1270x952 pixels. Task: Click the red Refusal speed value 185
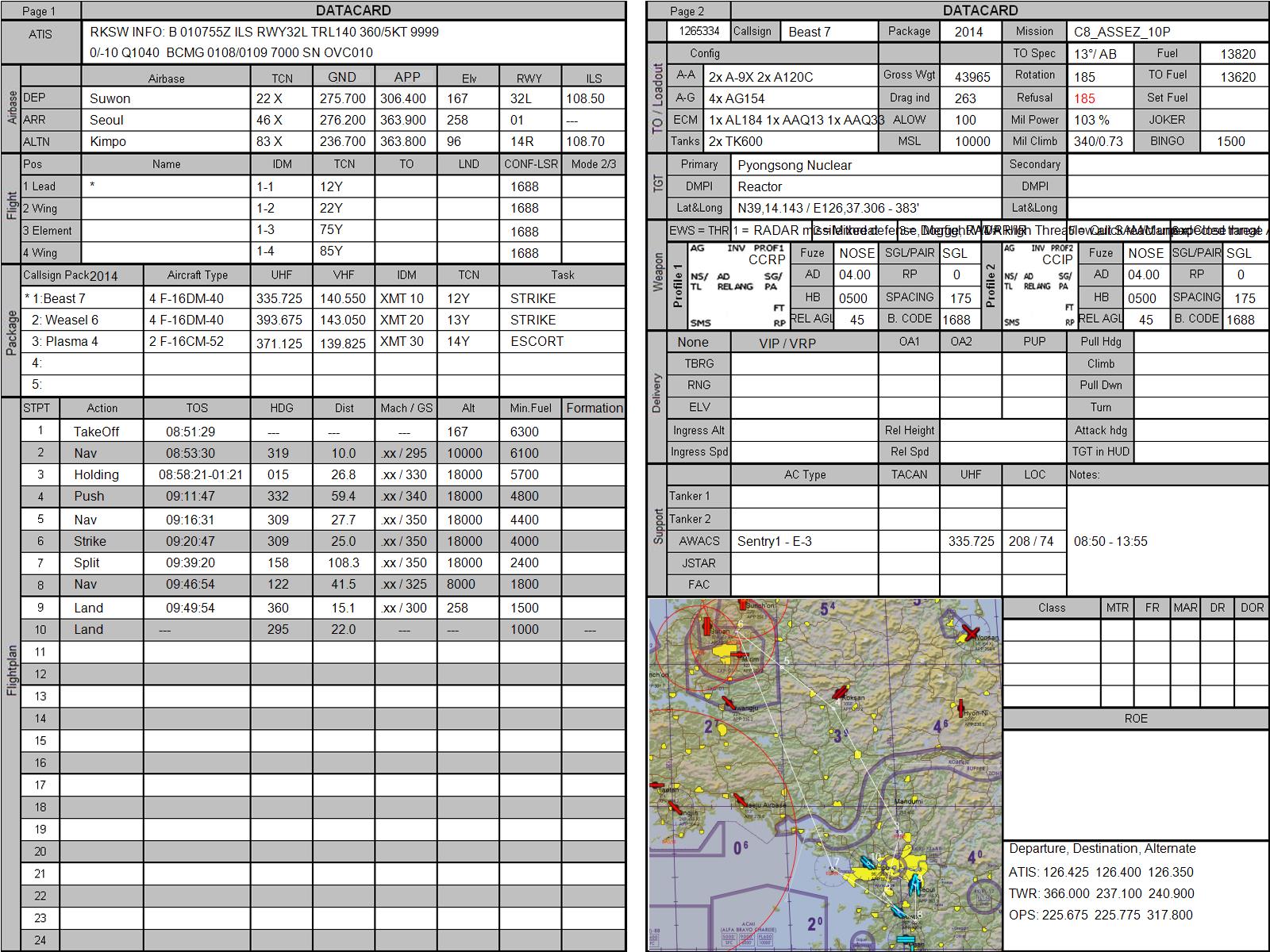(x=1084, y=98)
